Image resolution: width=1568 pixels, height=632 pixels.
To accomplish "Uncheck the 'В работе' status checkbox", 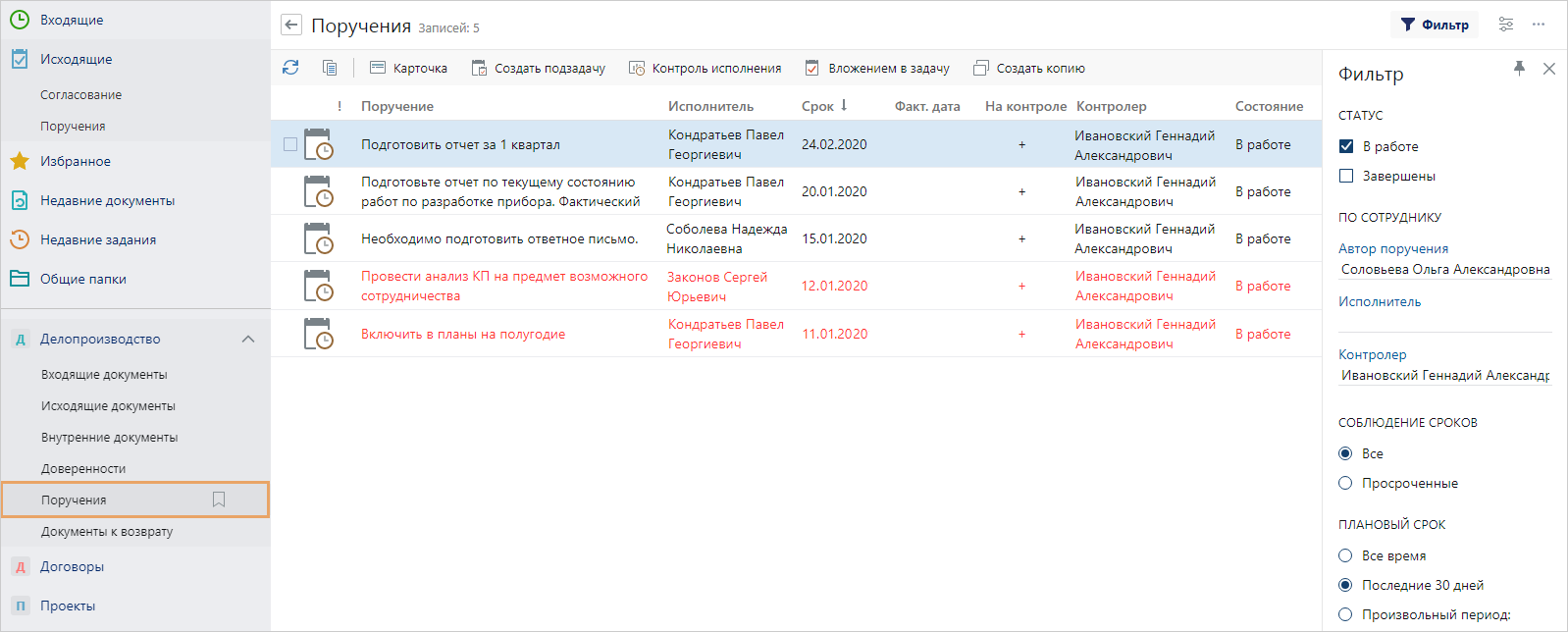I will 1346,146.
